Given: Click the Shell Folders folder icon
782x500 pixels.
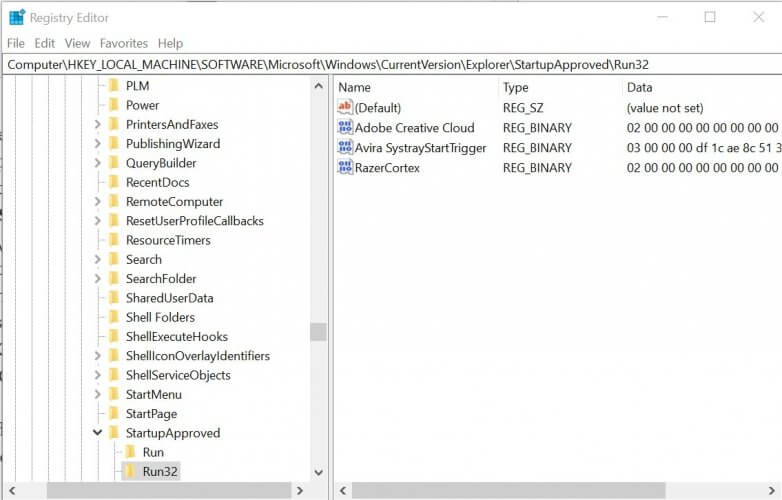Looking at the screenshot, I should click(x=114, y=317).
